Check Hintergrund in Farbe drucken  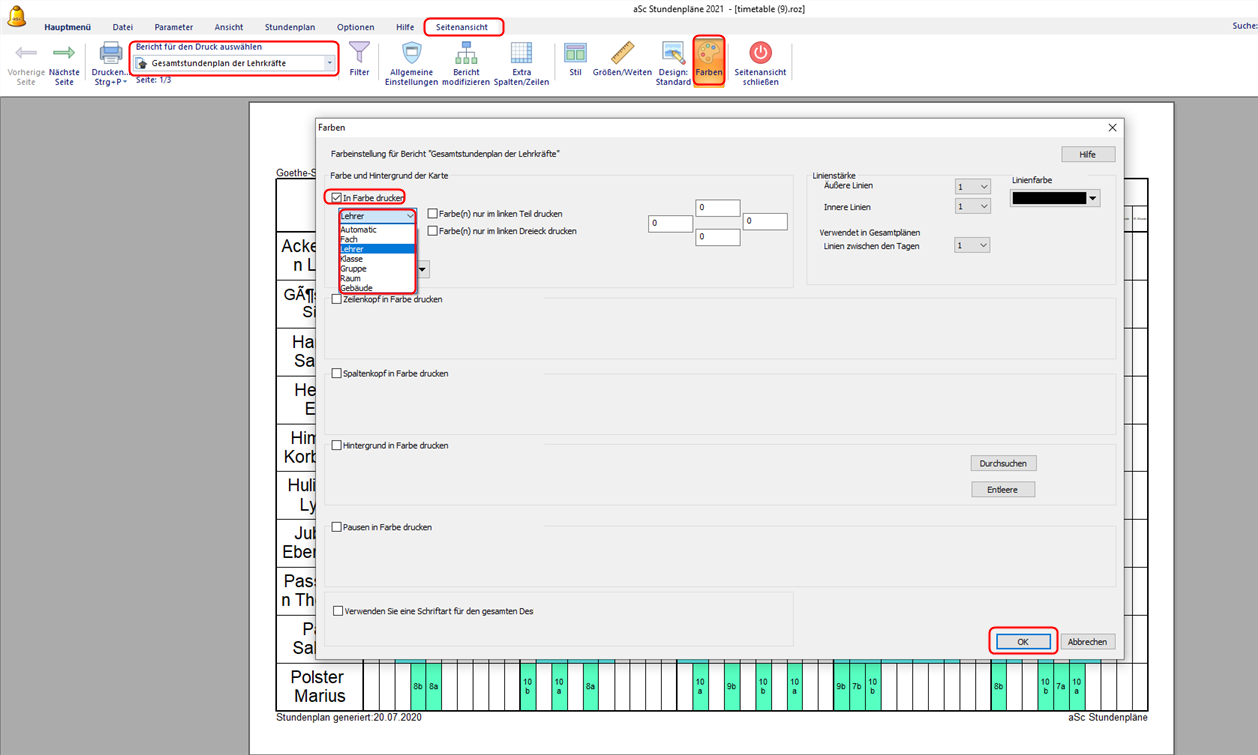(x=337, y=445)
